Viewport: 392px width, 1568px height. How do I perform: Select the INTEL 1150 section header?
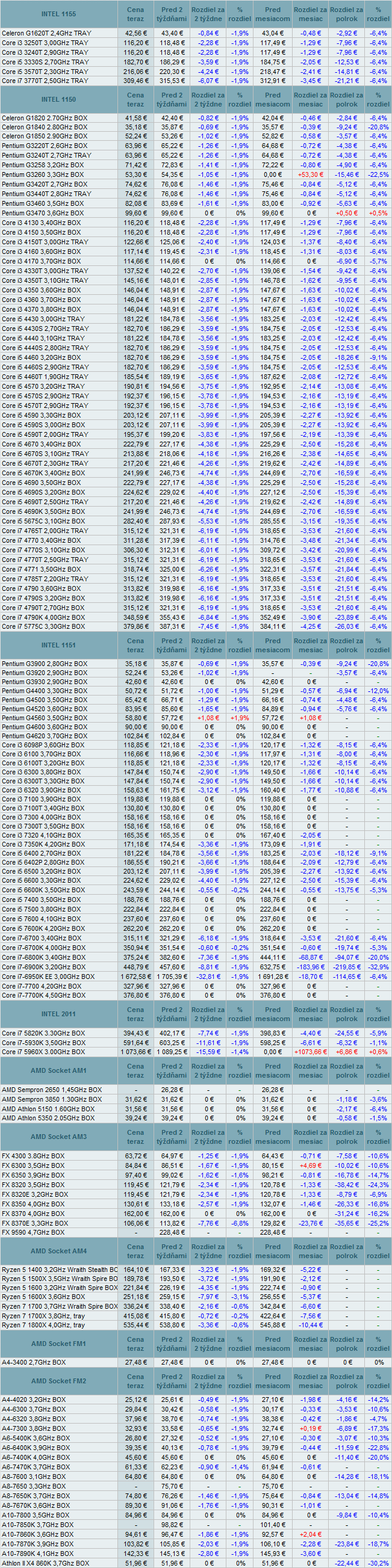point(58,99)
